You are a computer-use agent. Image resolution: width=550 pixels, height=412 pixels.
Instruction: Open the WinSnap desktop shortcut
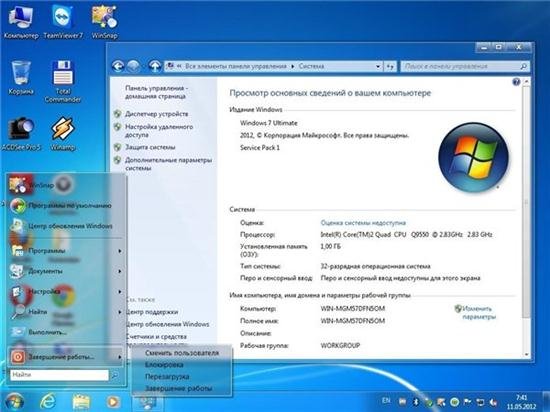pyautogui.click(x=104, y=22)
